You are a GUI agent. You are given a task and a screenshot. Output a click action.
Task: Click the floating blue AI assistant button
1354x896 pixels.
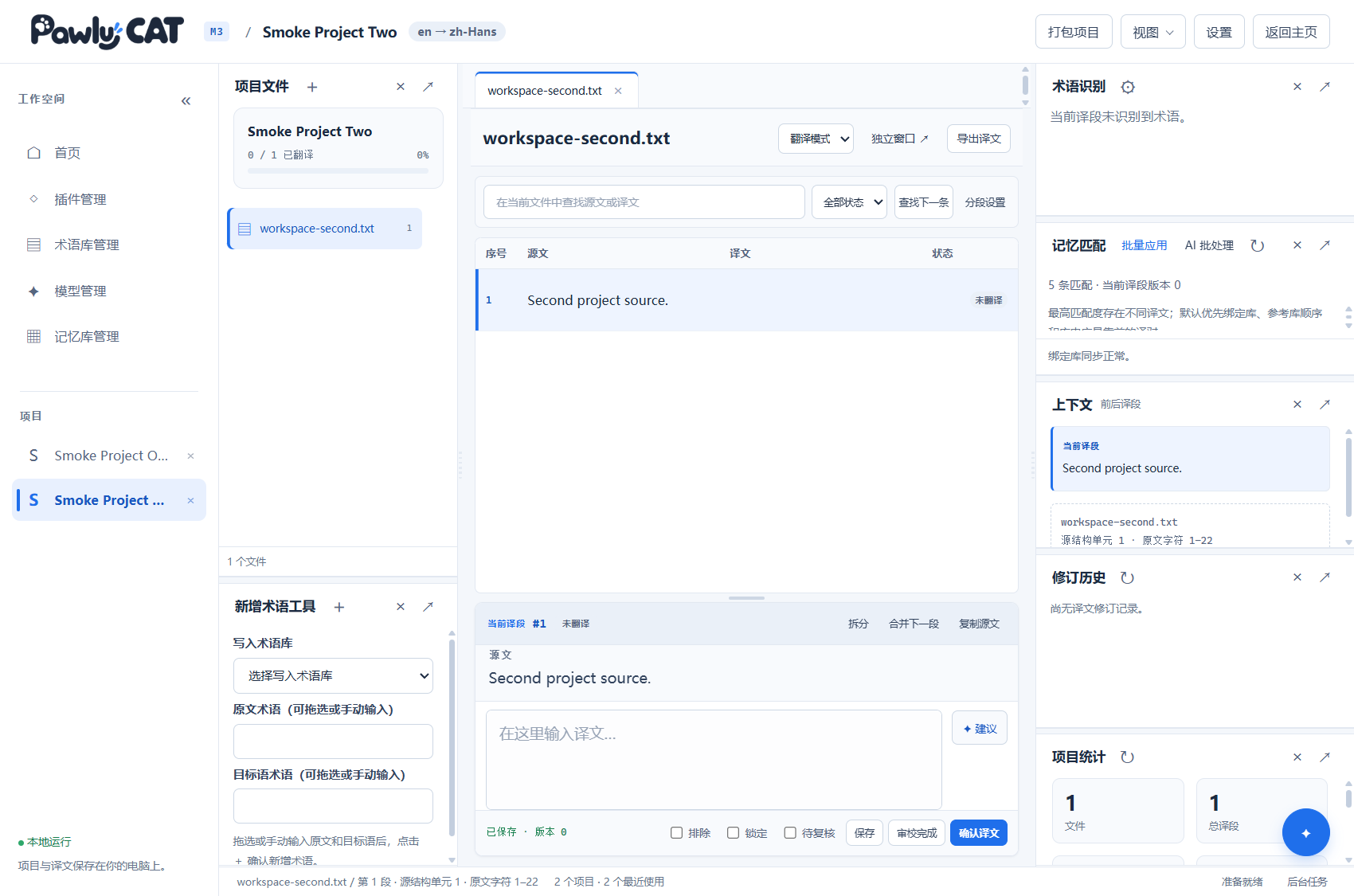pos(1305,832)
